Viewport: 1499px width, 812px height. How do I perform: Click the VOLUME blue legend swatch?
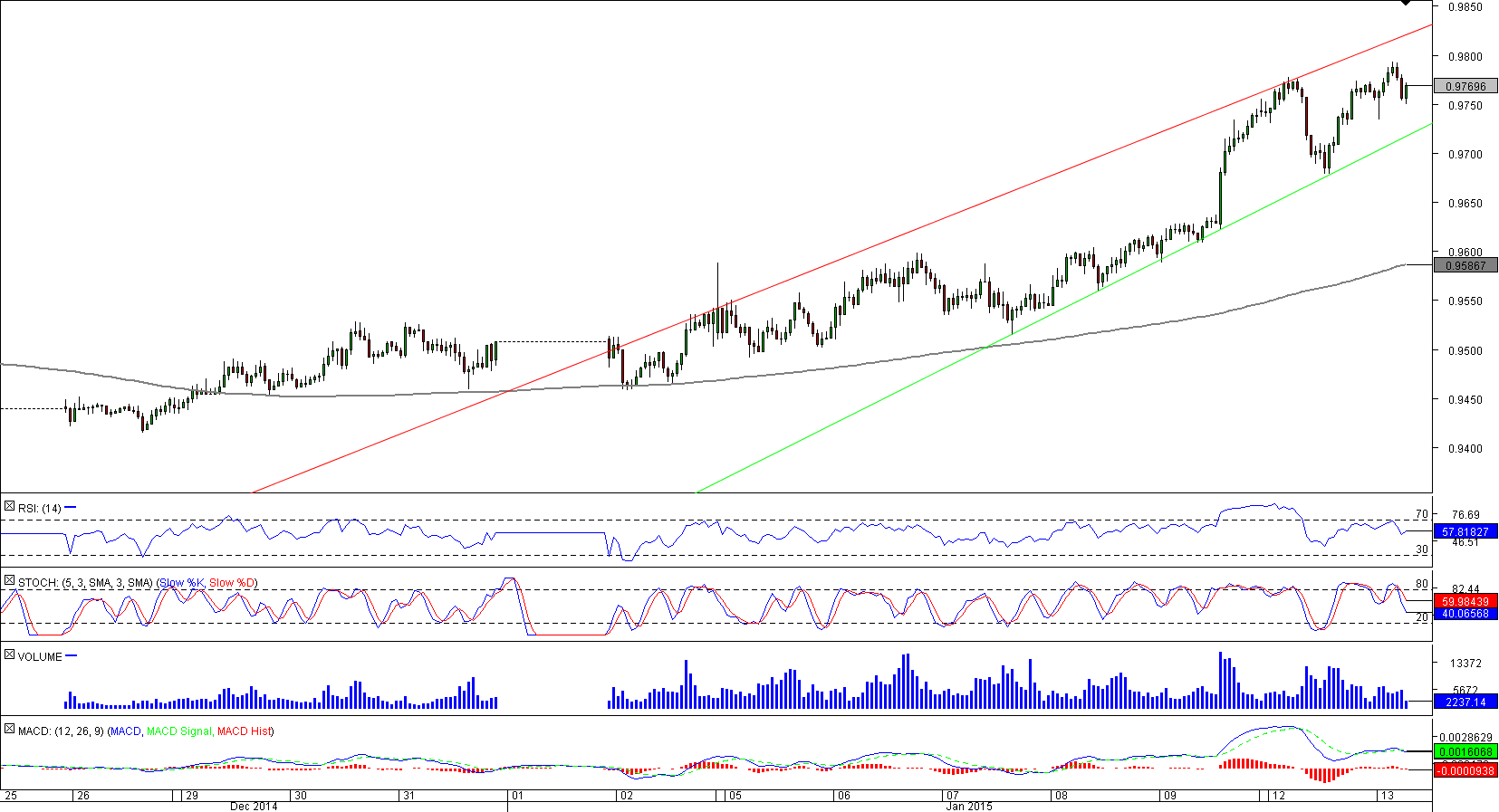coord(72,656)
